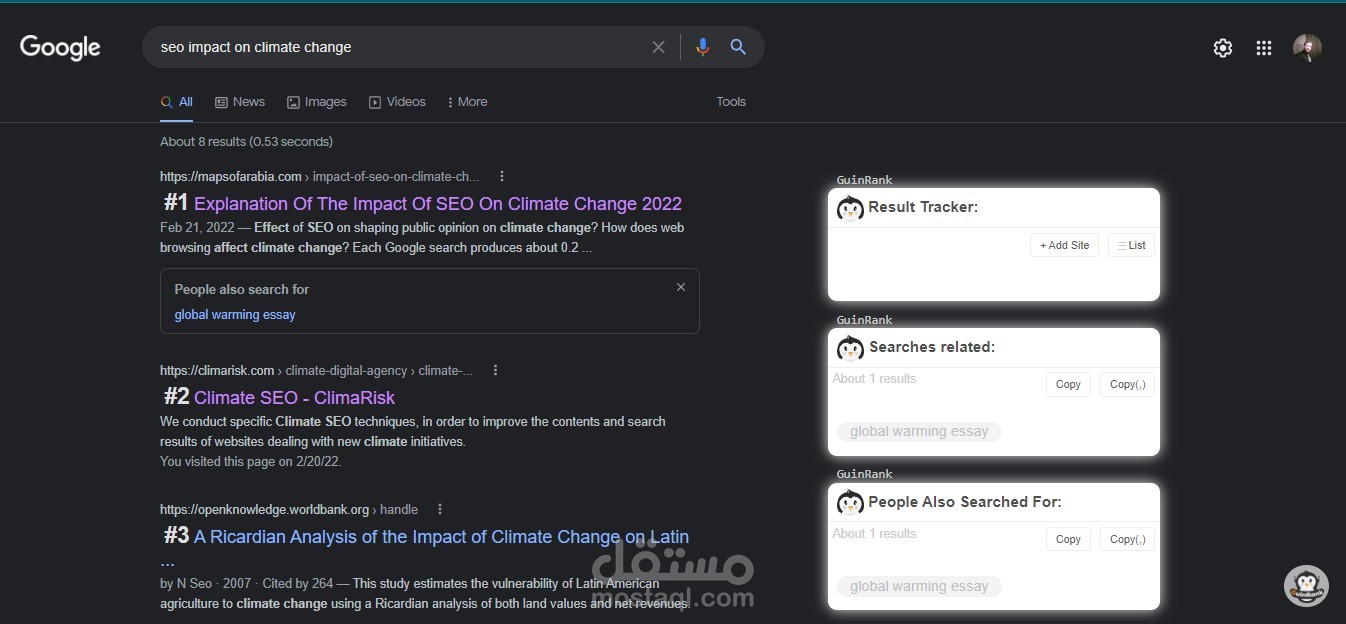Select the All search tab
The width and height of the screenshot is (1346, 624).
coord(177,102)
